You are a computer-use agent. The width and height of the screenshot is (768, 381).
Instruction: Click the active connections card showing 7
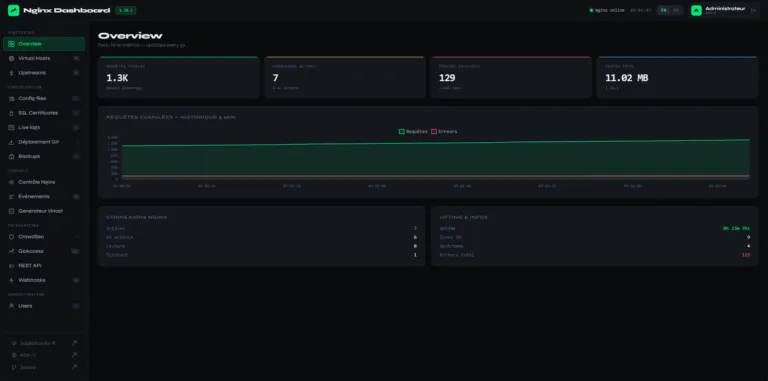pos(345,77)
